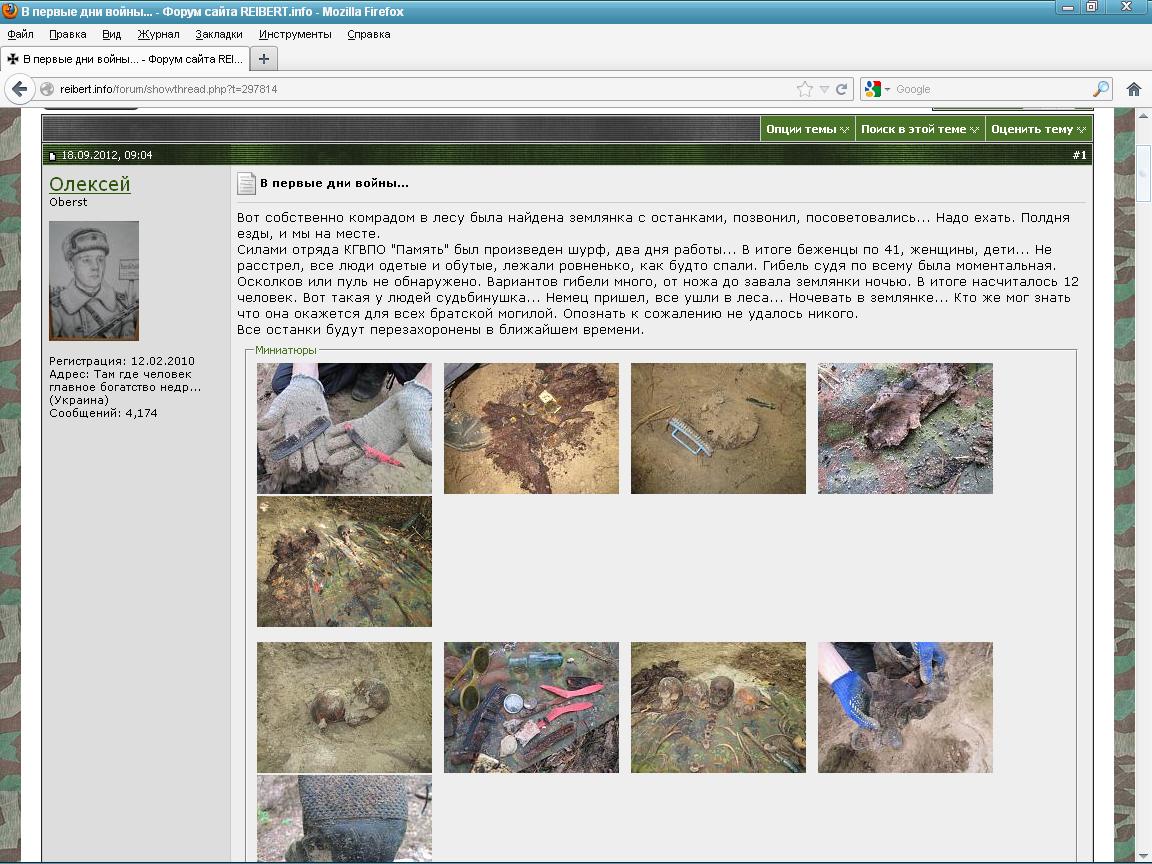Open the 'Инструменты' menu
This screenshot has width=1152, height=864.
click(295, 34)
